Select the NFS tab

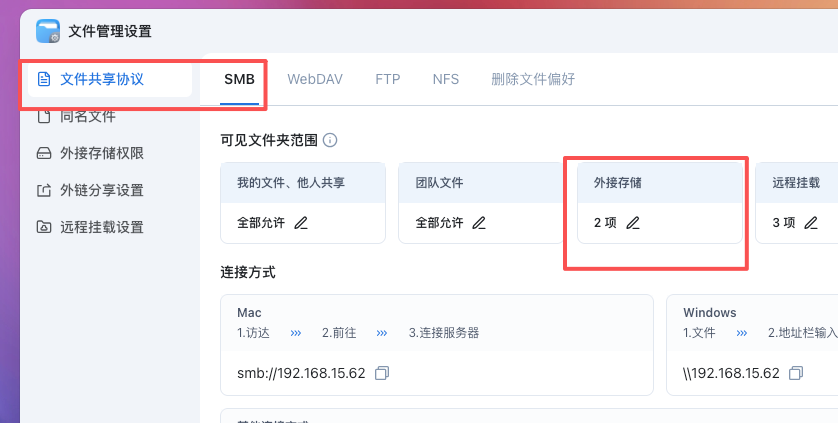(446, 79)
